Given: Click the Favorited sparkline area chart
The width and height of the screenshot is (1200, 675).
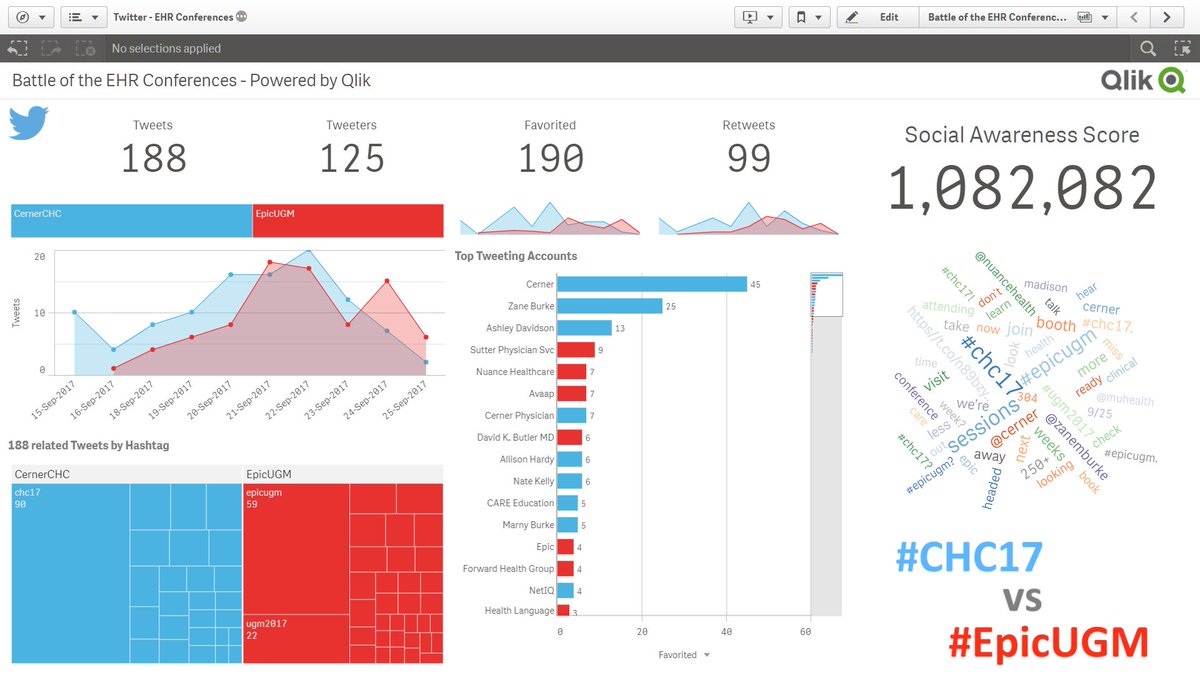Looking at the screenshot, I should [549, 219].
